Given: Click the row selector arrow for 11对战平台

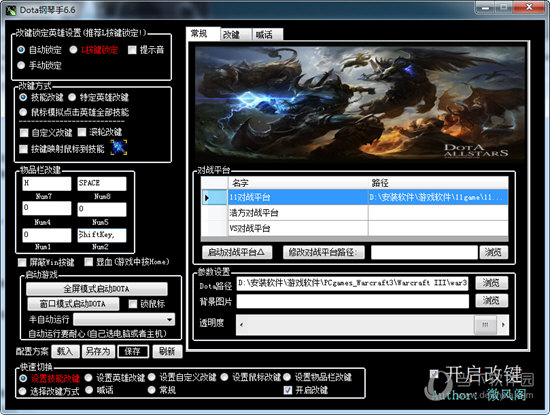Looking at the screenshot, I should pyautogui.click(x=214, y=198).
